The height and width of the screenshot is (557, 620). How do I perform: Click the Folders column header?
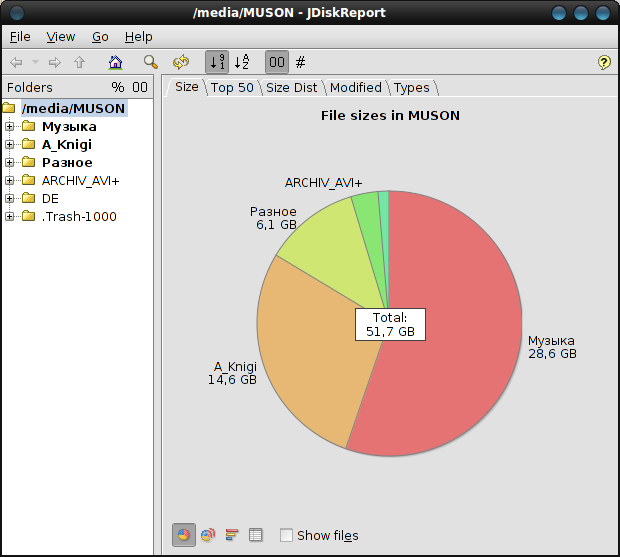pos(30,87)
